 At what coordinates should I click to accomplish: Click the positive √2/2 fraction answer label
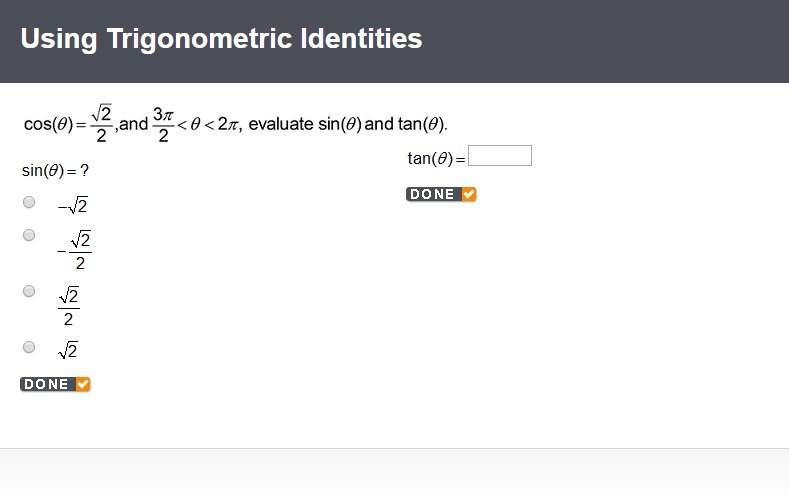coord(68,306)
